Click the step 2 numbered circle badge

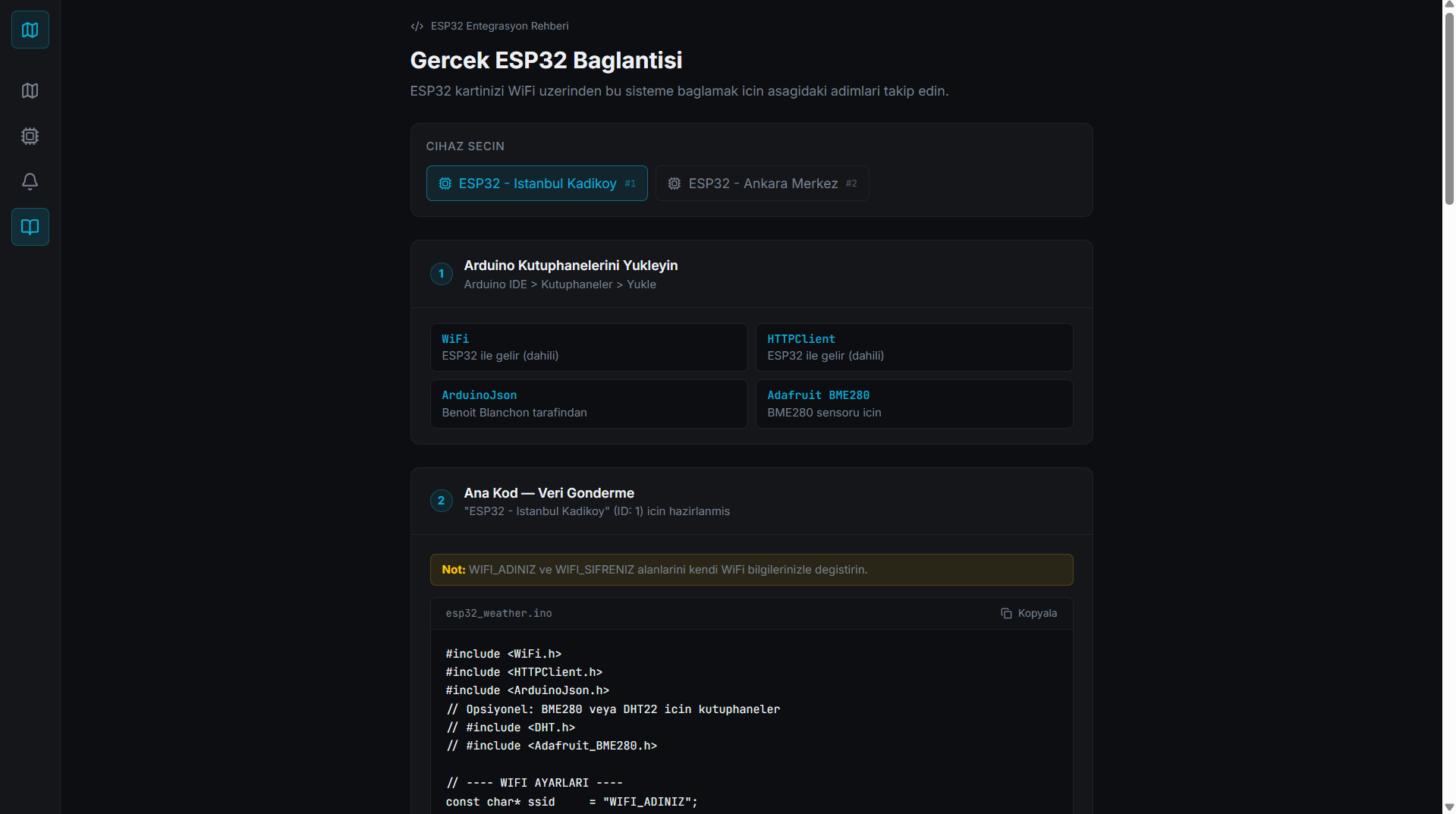(x=441, y=501)
